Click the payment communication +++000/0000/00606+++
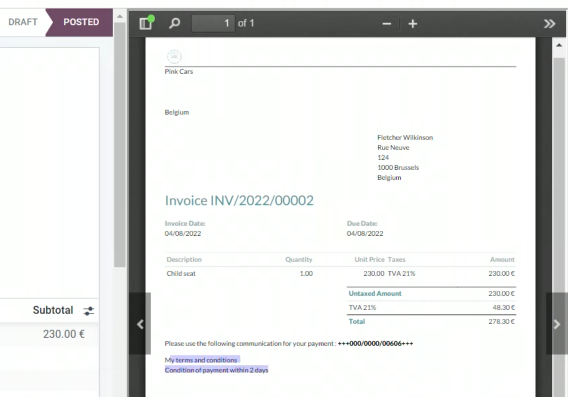 [375, 343]
